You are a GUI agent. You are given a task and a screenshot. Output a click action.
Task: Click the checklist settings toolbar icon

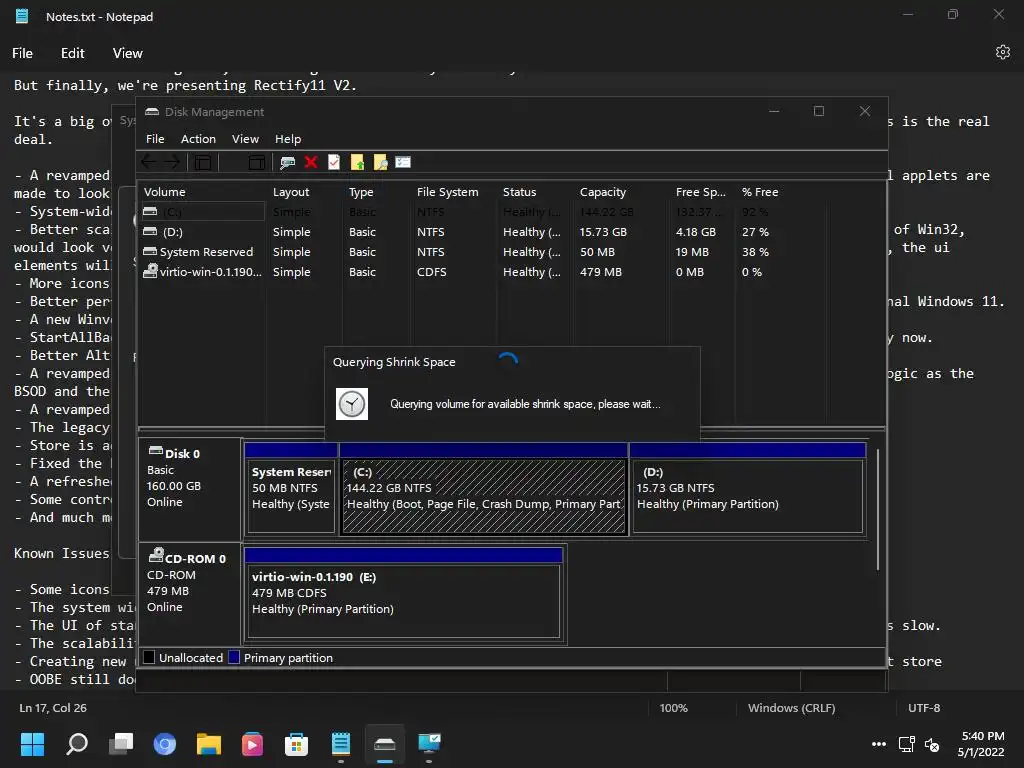(x=403, y=162)
